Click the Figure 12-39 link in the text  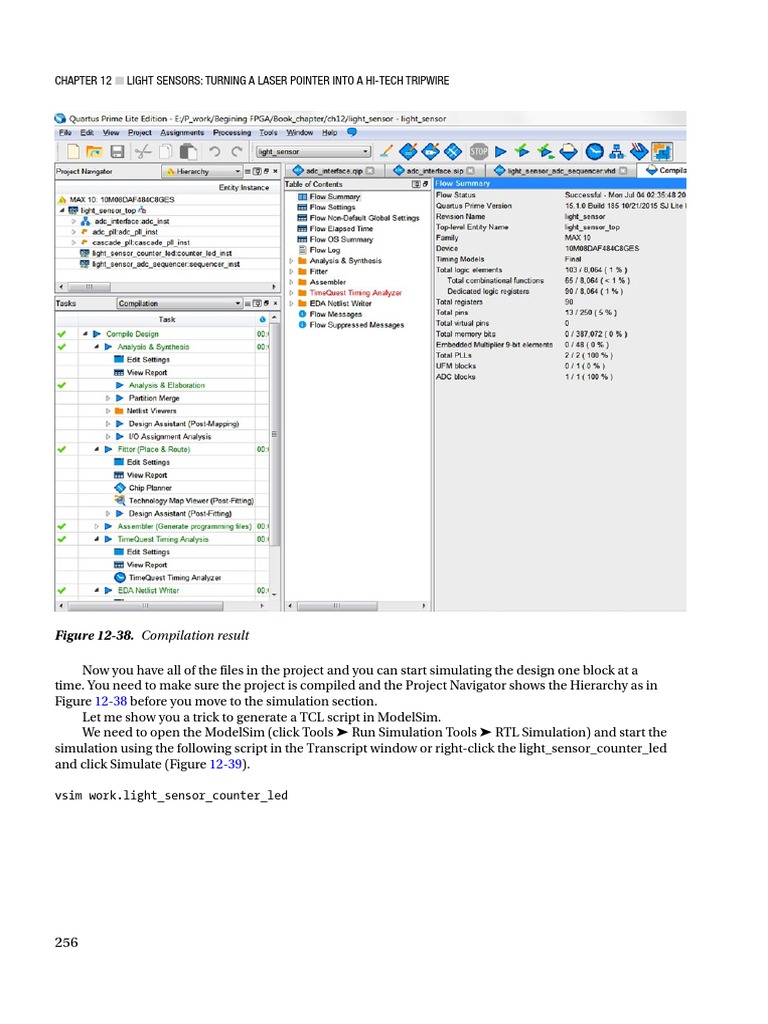pyautogui.click(x=224, y=764)
